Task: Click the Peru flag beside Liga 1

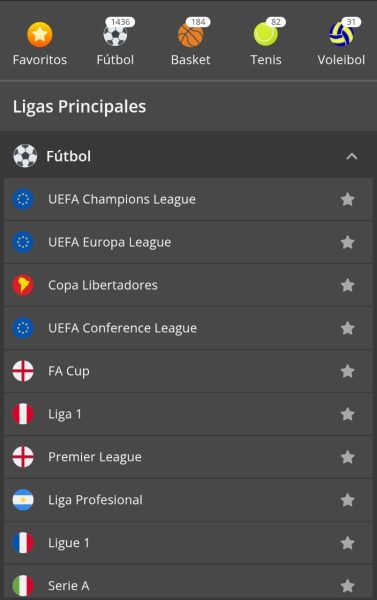Action: click(23, 414)
